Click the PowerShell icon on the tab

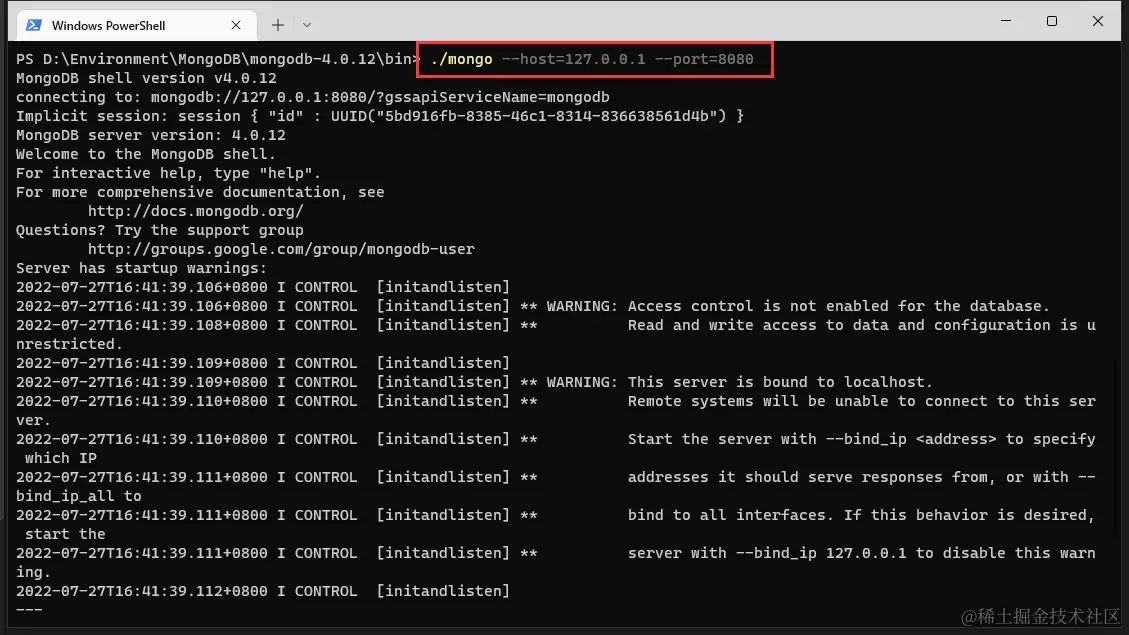[x=33, y=25]
